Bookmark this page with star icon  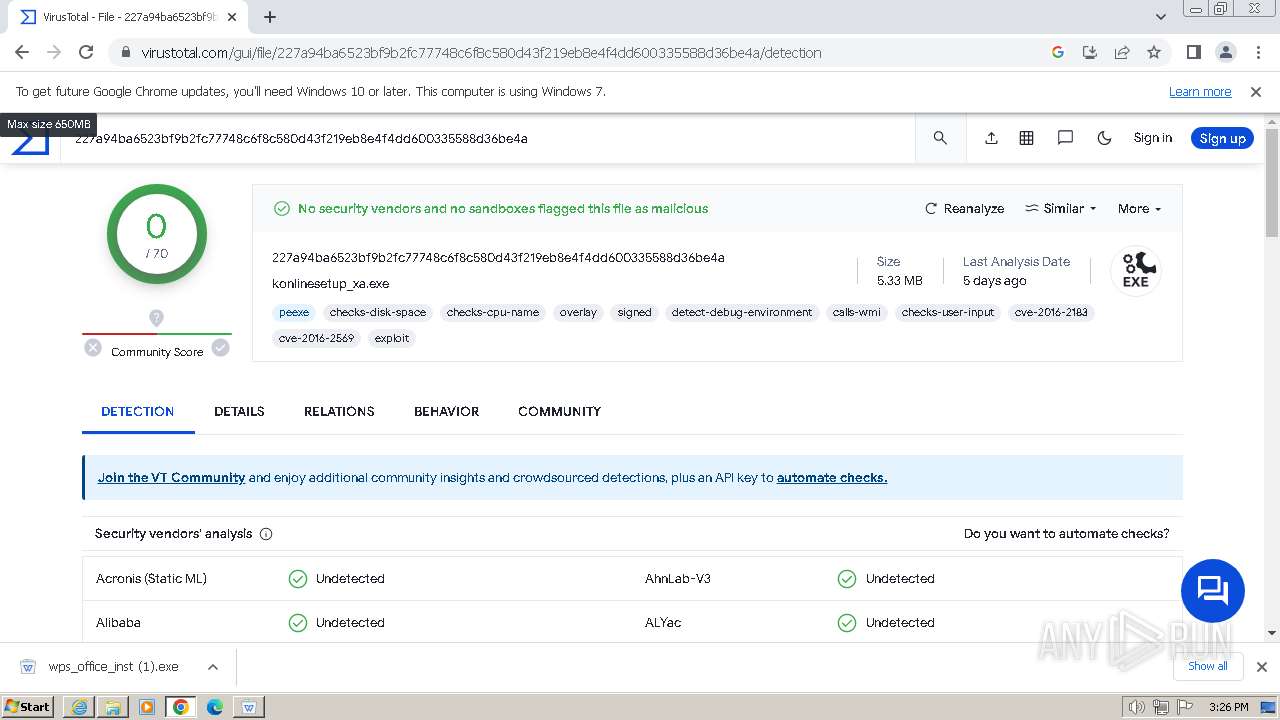tap(1154, 52)
